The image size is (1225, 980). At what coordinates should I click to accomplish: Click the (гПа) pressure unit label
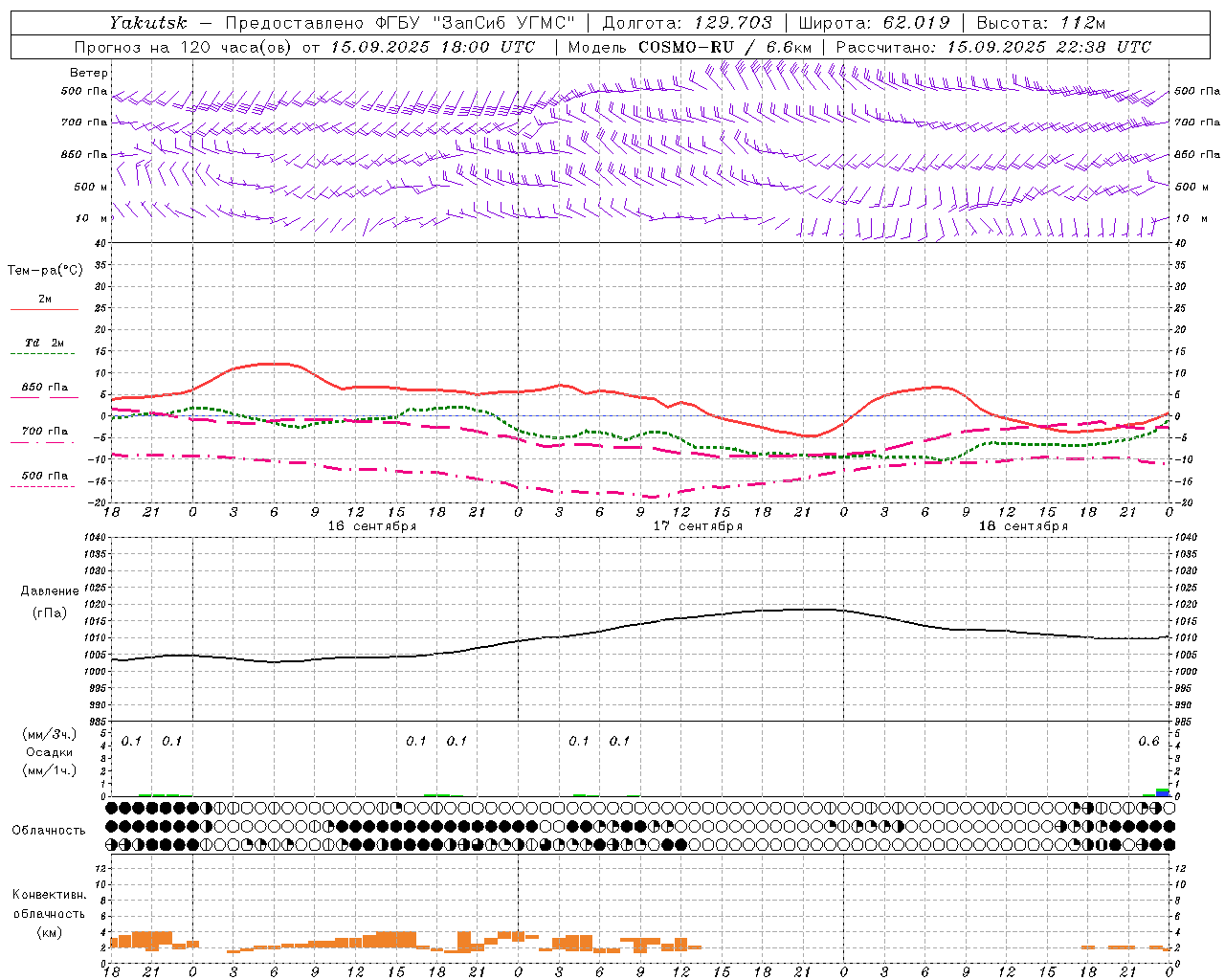[x=50, y=612]
